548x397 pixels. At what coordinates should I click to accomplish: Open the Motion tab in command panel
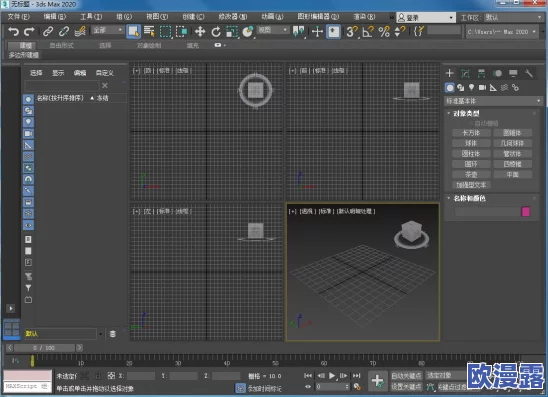point(497,73)
